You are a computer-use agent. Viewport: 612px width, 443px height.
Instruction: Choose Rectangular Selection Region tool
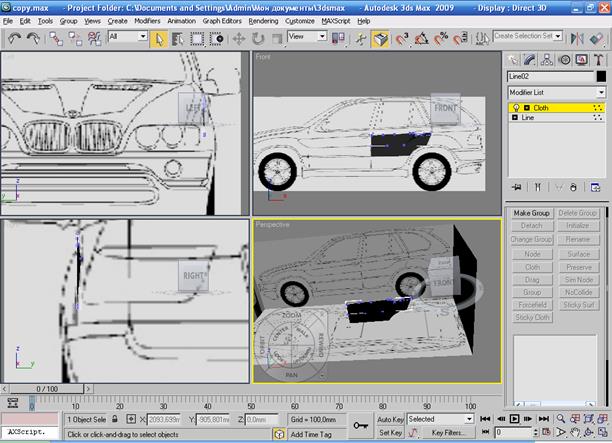(197, 39)
